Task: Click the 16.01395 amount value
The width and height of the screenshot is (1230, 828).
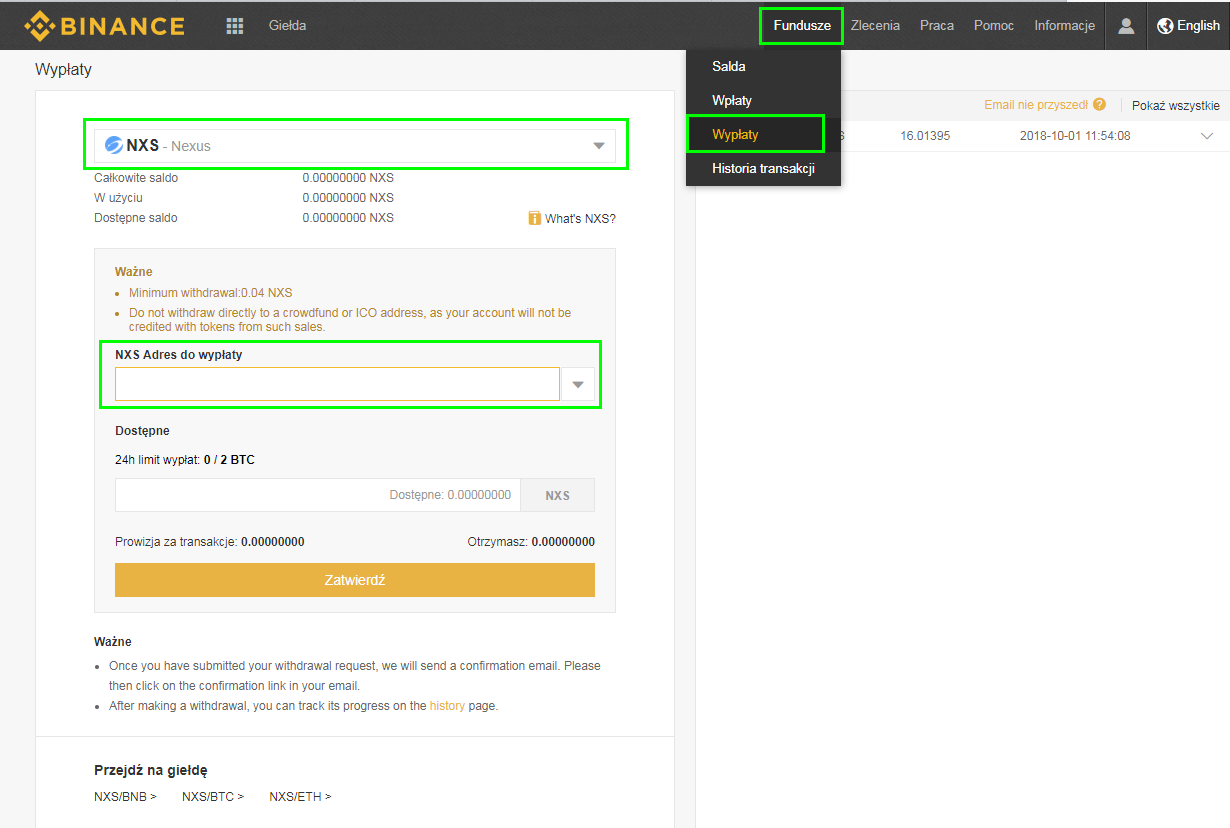Action: click(x=925, y=136)
